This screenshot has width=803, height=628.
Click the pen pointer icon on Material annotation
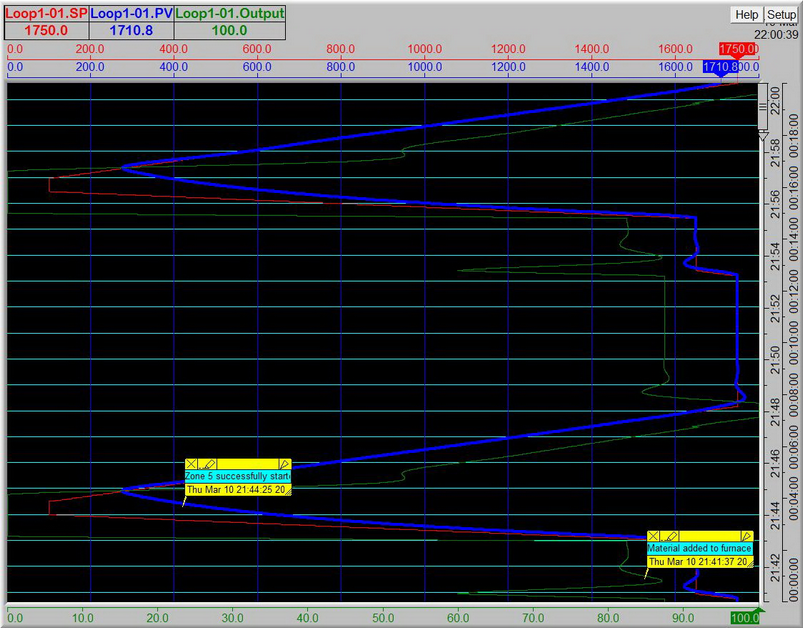click(746, 536)
